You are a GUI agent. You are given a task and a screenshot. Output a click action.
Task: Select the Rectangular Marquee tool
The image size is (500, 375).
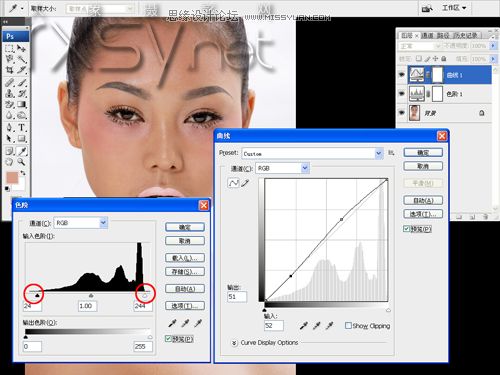point(10,49)
